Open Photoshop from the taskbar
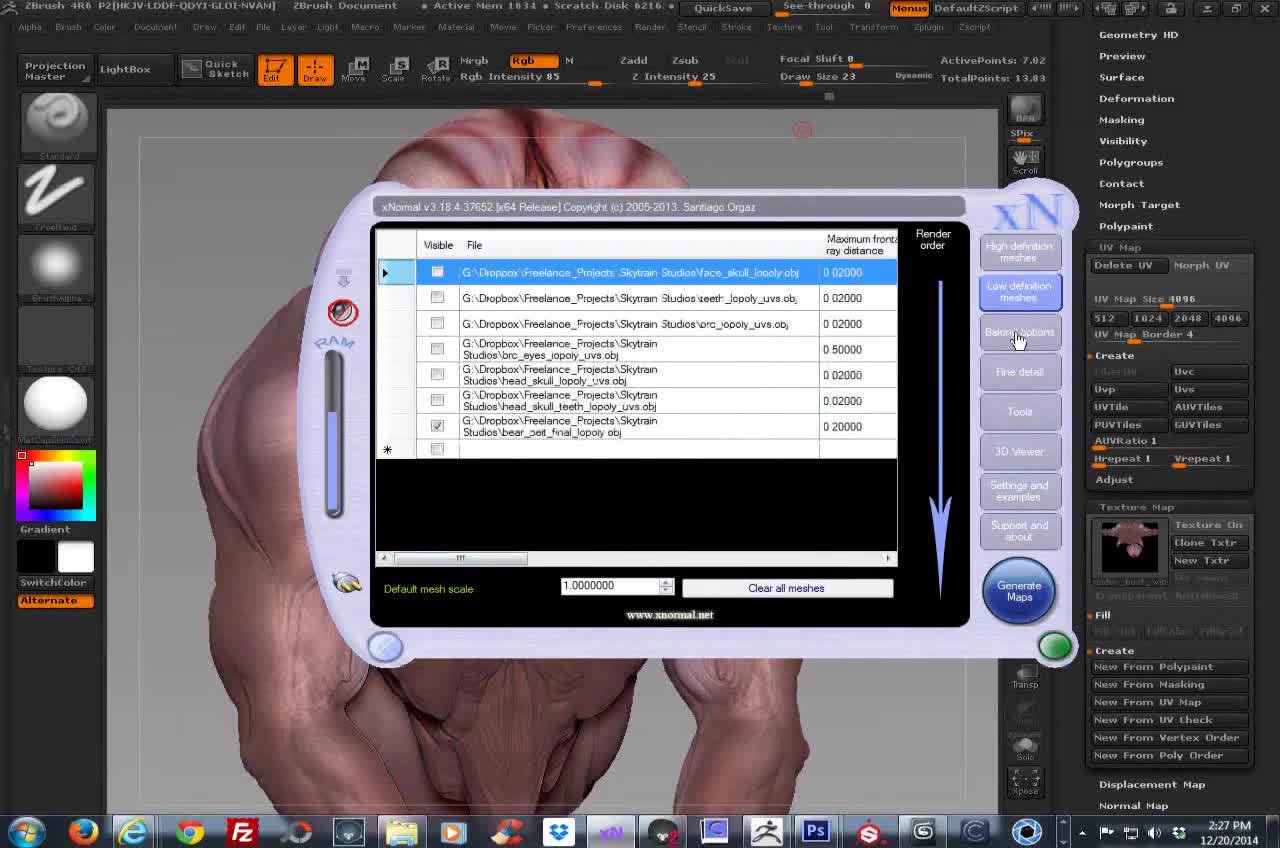Screen dimensions: 1280x848 coord(816,831)
